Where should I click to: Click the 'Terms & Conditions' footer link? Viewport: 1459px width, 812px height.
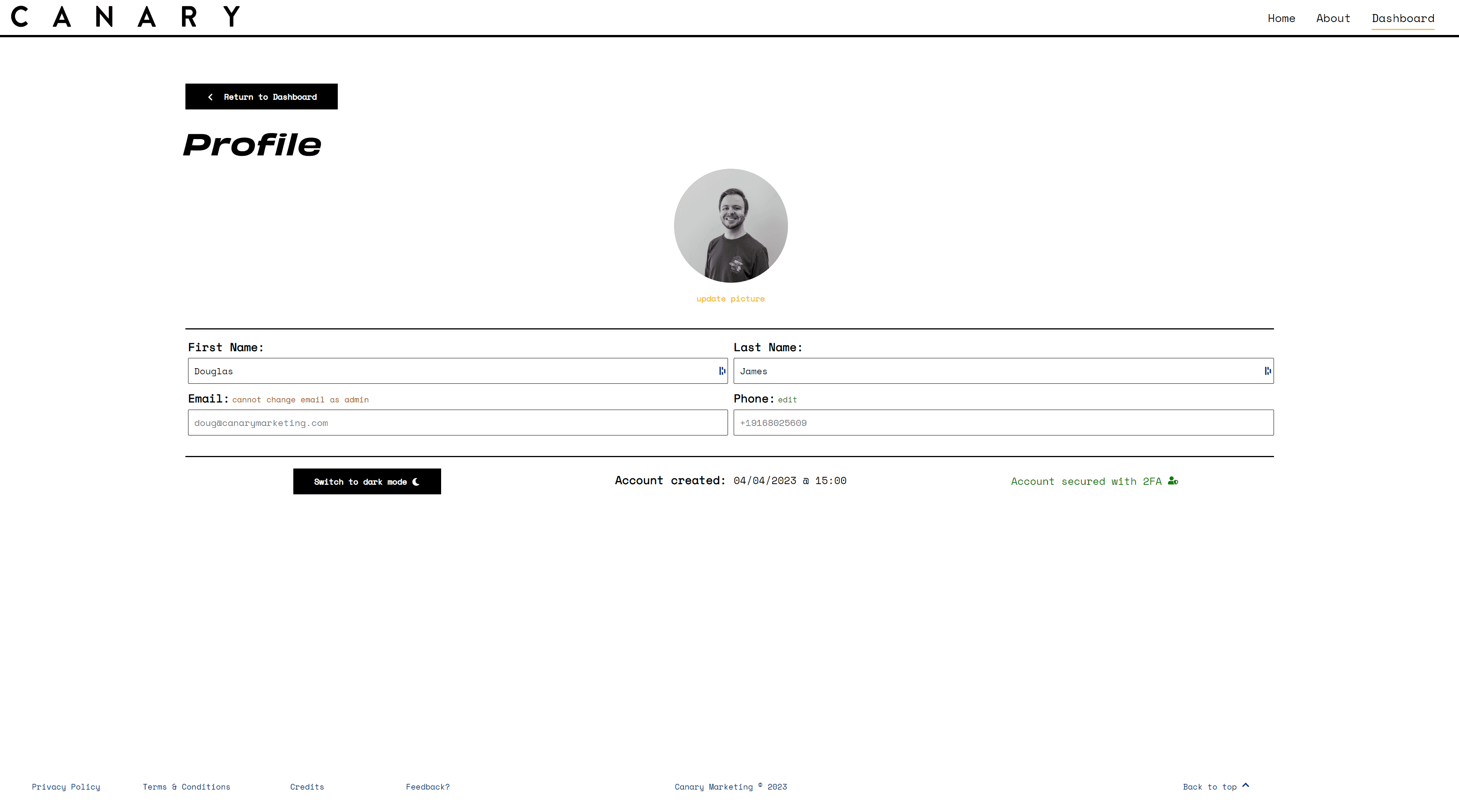[186, 787]
